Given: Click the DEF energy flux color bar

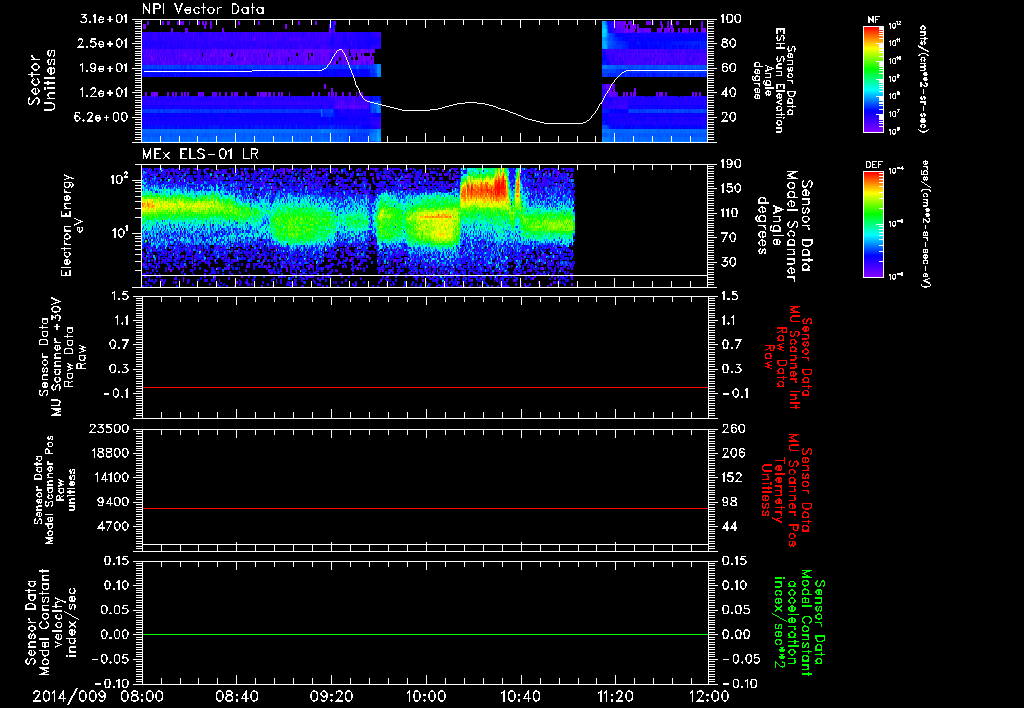Looking at the screenshot, I should (x=874, y=223).
